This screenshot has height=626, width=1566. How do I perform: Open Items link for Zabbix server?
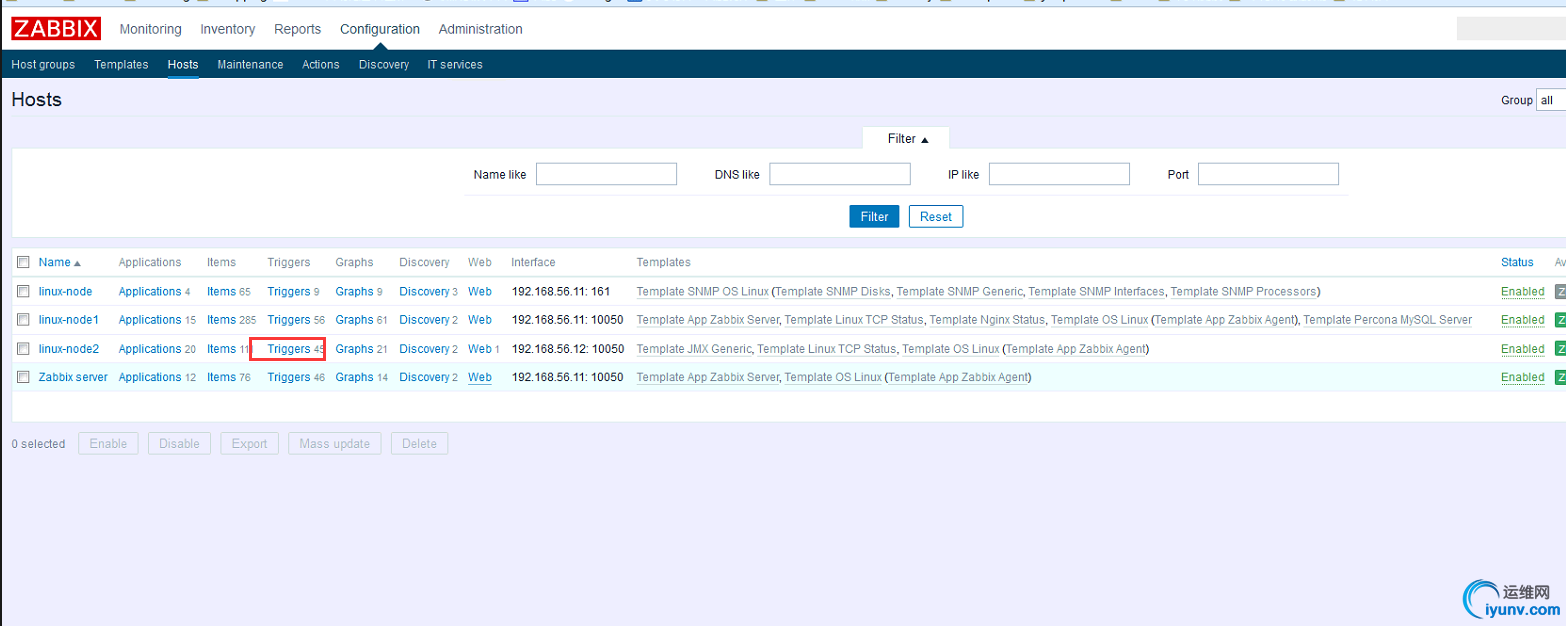(221, 377)
